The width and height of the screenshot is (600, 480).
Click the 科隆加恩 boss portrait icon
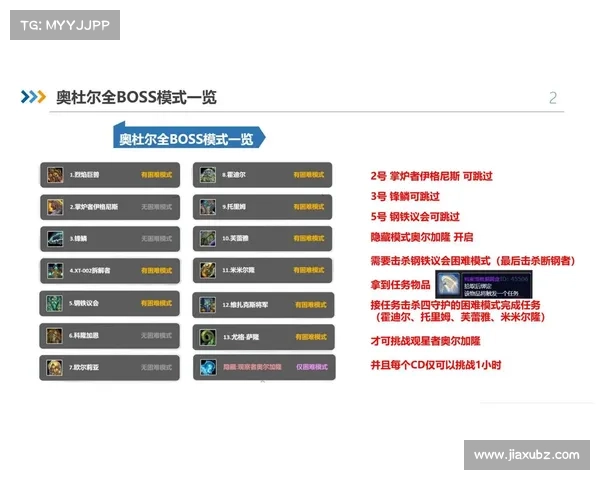click(x=54, y=336)
